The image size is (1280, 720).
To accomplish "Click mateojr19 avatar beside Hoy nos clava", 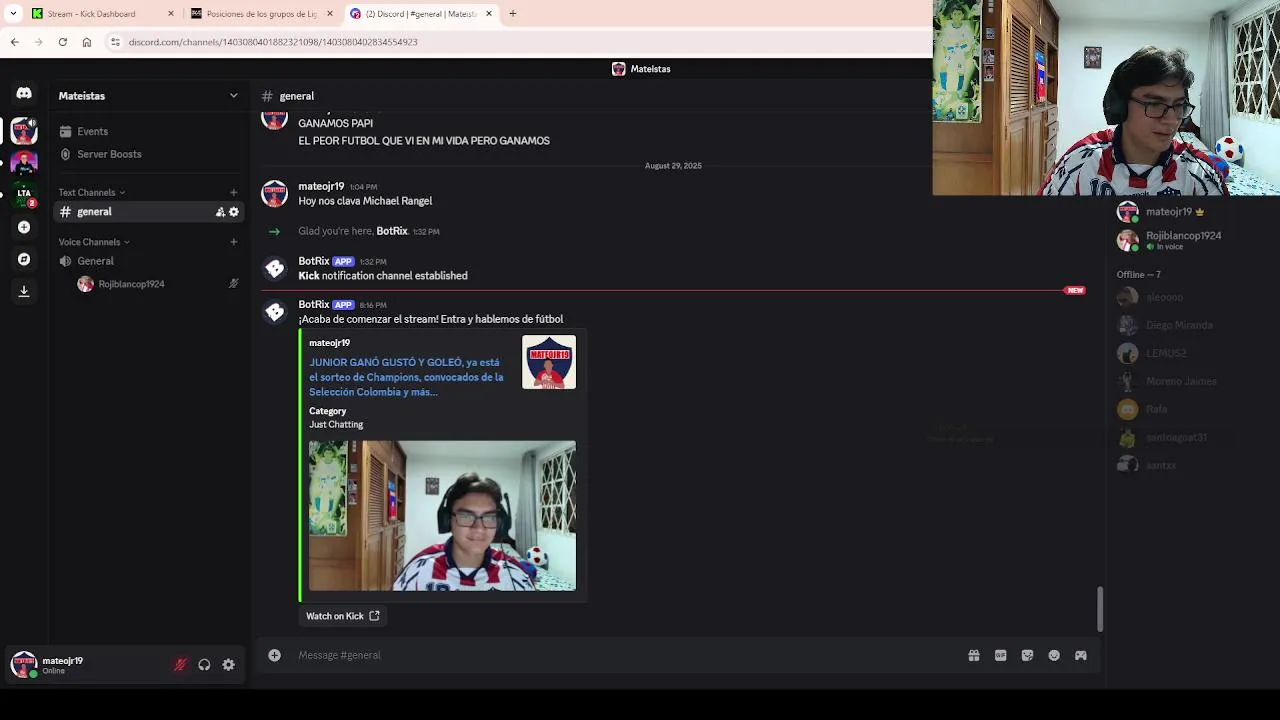I will (274, 194).
